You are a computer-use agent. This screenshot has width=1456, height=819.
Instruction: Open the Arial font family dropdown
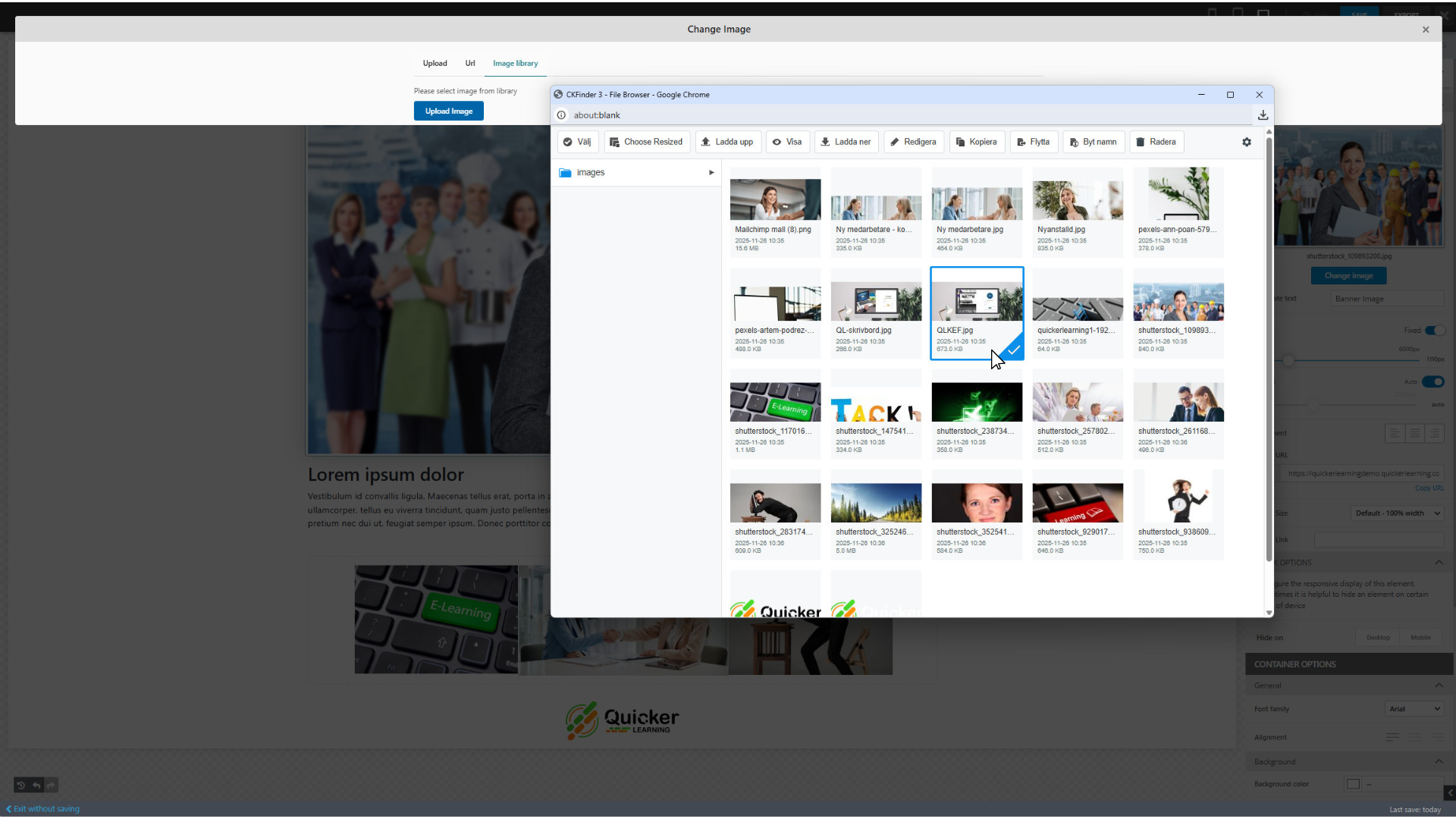click(1414, 709)
